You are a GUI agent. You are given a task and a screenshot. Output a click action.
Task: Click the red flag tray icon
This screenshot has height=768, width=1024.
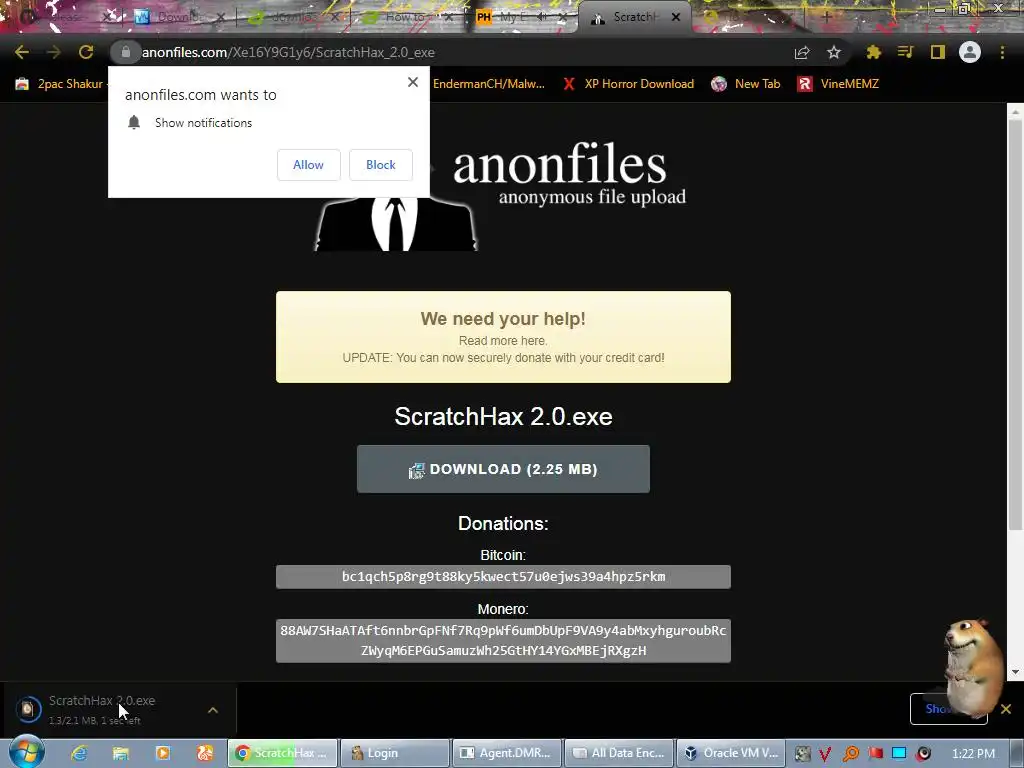pyautogui.click(x=875, y=754)
